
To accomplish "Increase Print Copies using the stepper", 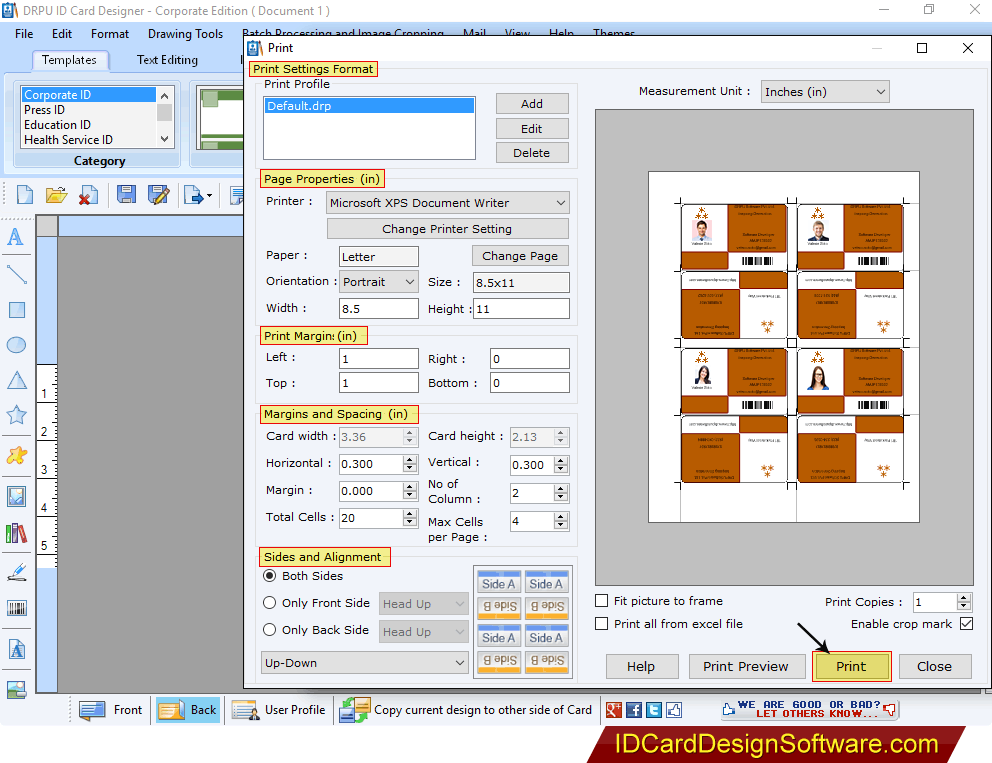I will (x=965, y=596).
